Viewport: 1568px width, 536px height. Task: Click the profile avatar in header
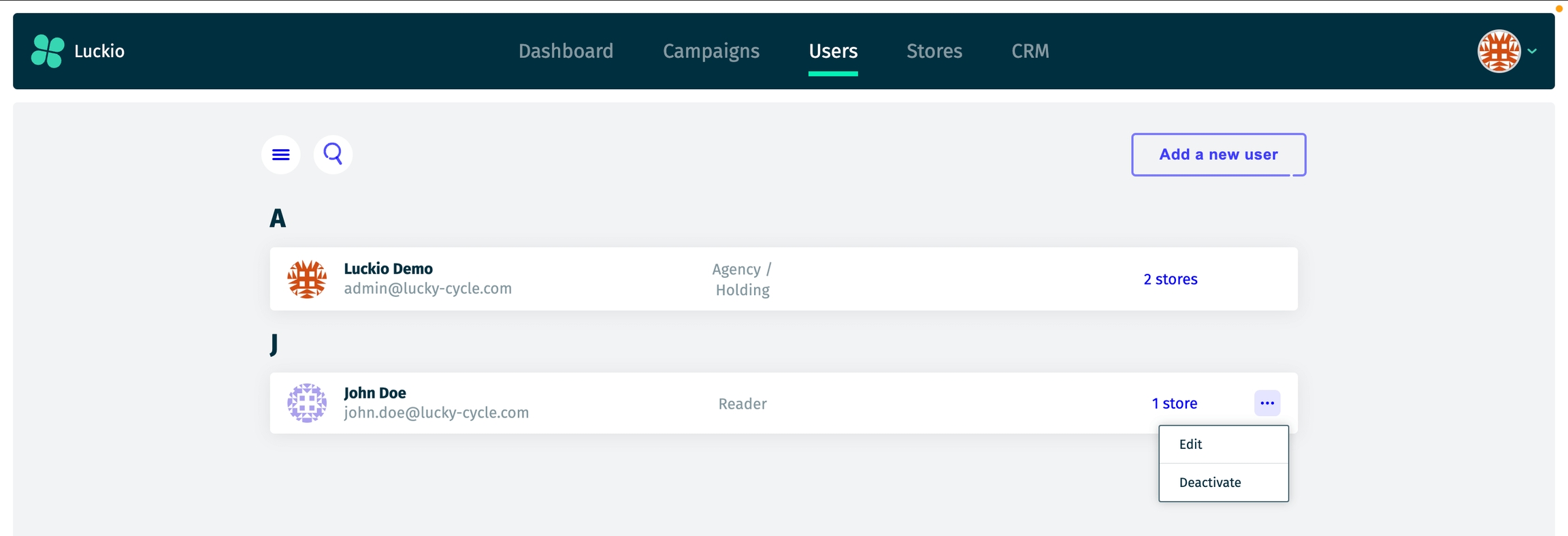(x=1499, y=51)
